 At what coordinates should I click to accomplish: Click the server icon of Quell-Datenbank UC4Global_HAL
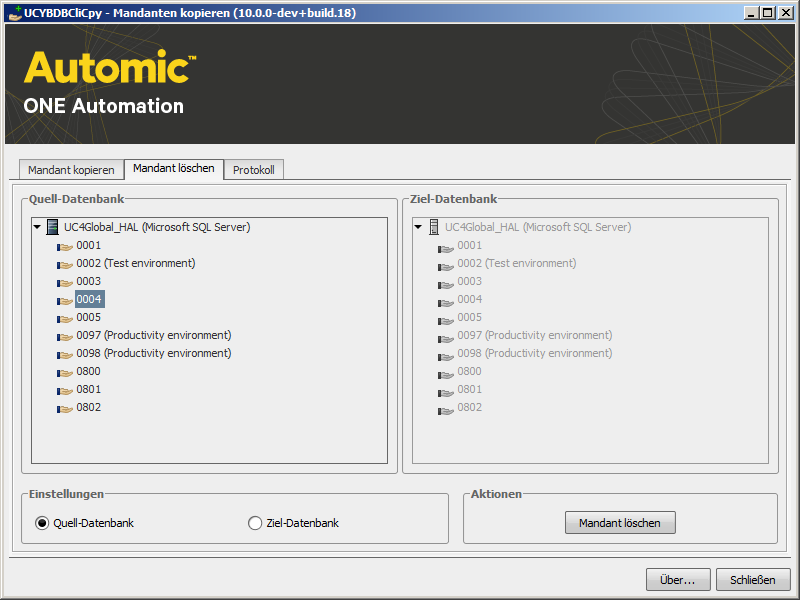[x=52, y=227]
